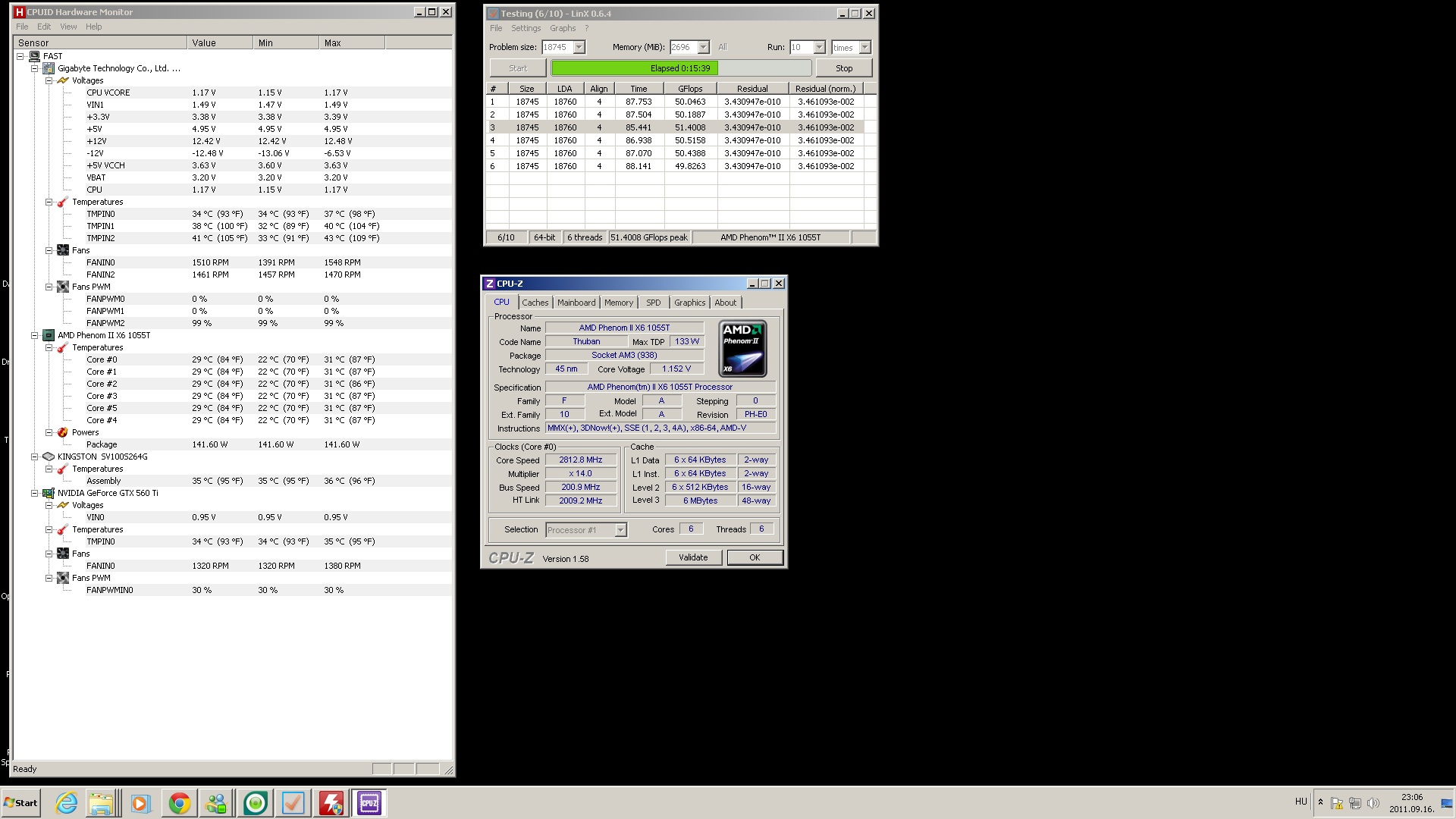Switch to Mainboard tab in CPU-Z
Screen dimensions: 1456x819
[576, 303]
